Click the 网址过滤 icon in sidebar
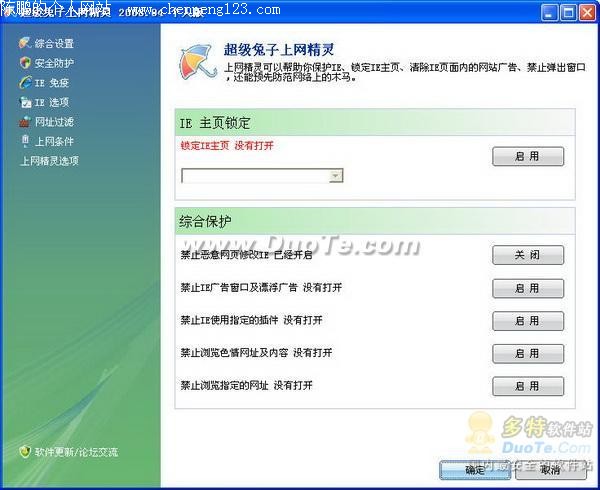Viewport: 600px width, 490px height. tap(25, 122)
